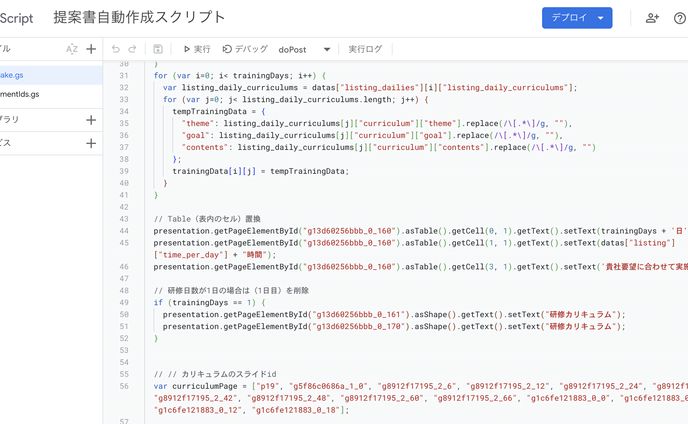This screenshot has width=688, height=424.
Task: Add a new file with plus icon
Action: click(x=91, y=49)
